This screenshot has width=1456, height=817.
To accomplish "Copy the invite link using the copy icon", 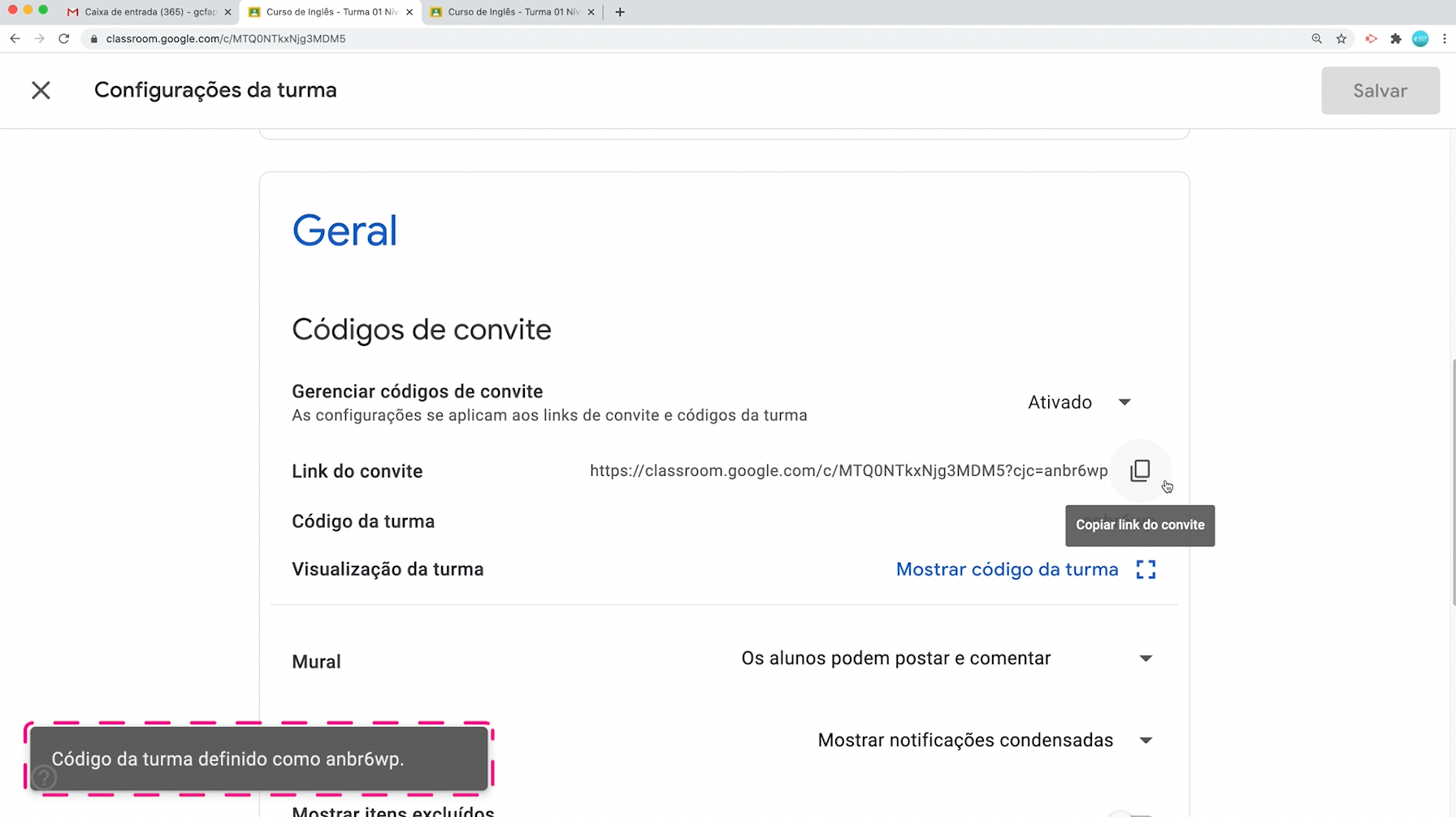I will [x=1140, y=470].
